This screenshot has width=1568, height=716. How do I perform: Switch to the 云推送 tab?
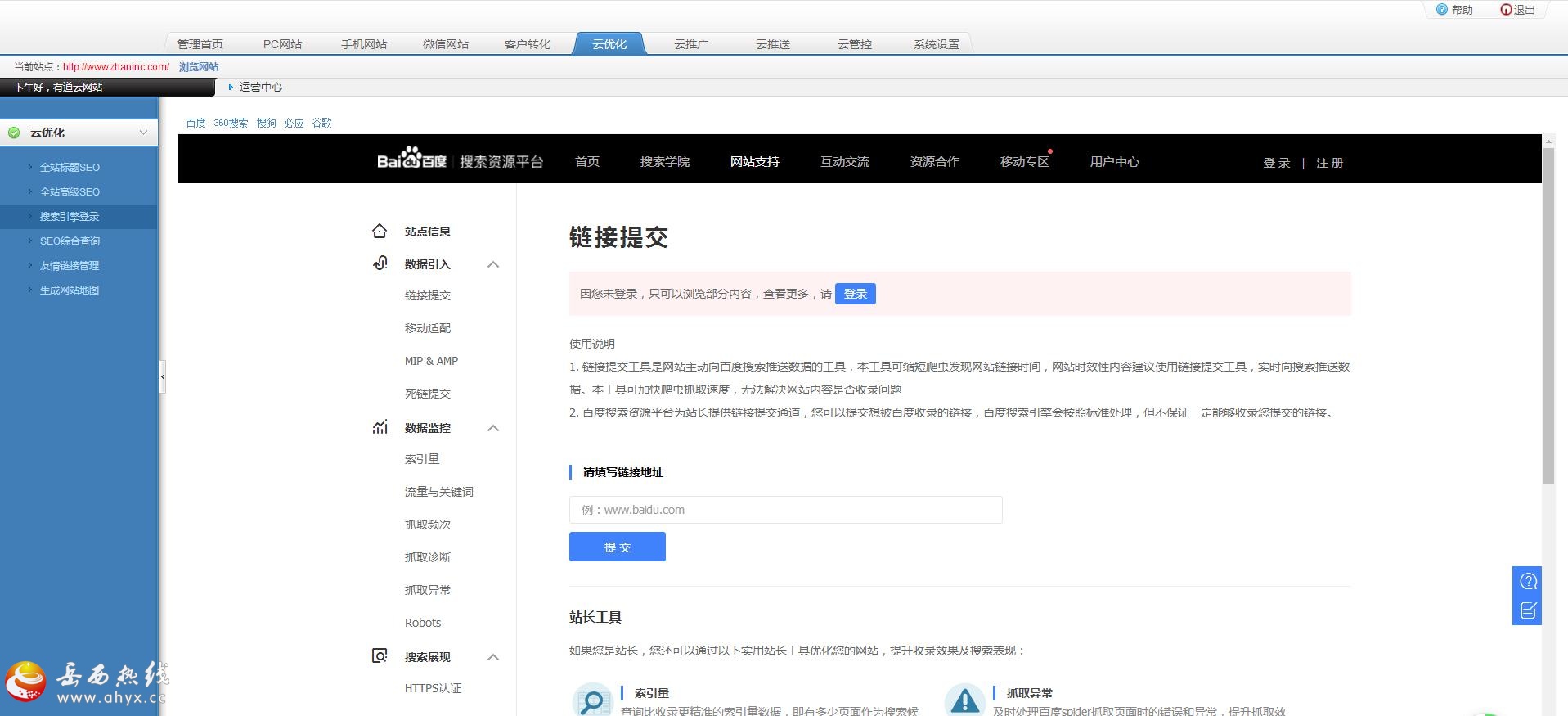773,44
